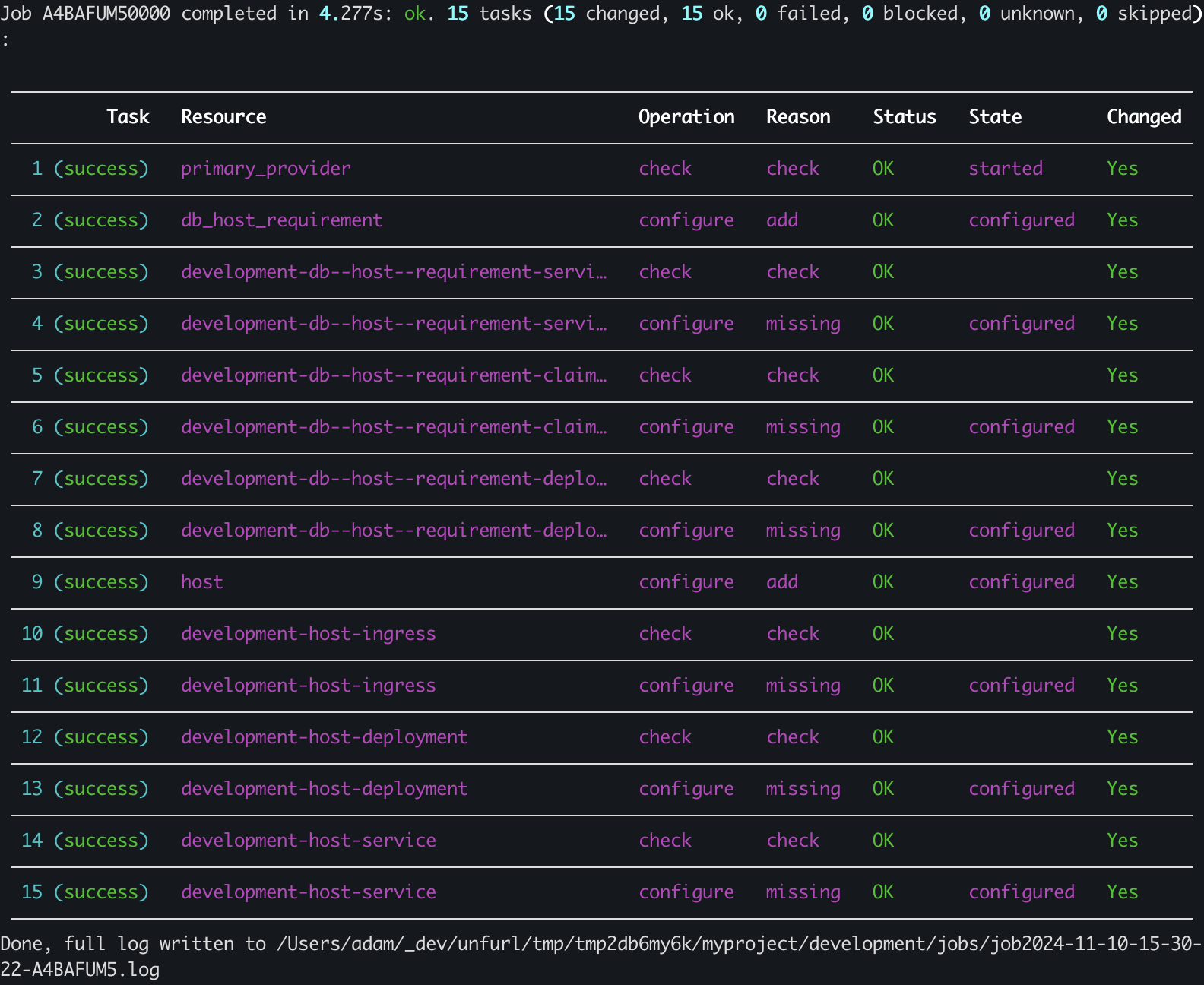
Task: Click the '0 skipped' count in summary
Action: point(1144,14)
